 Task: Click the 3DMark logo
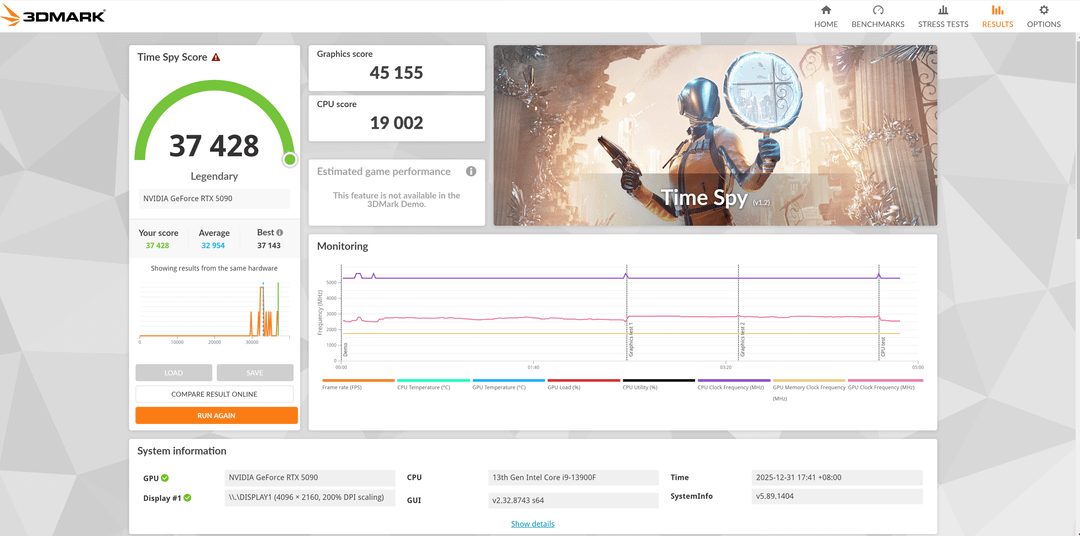(x=55, y=16)
